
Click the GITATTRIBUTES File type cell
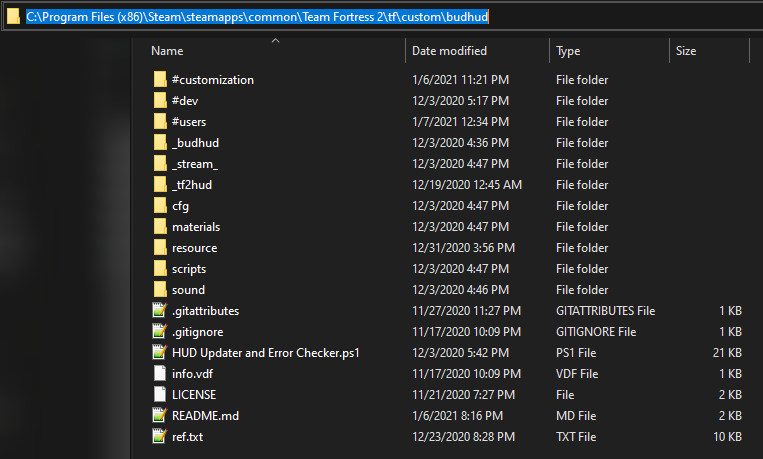[605, 311]
